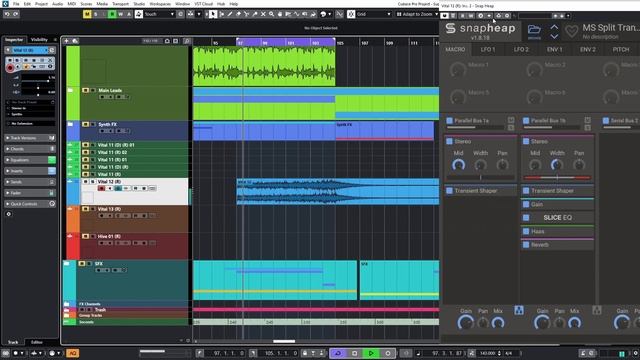
Task: Select the Zoom magnifier tool in toolbar
Action: [271, 14]
